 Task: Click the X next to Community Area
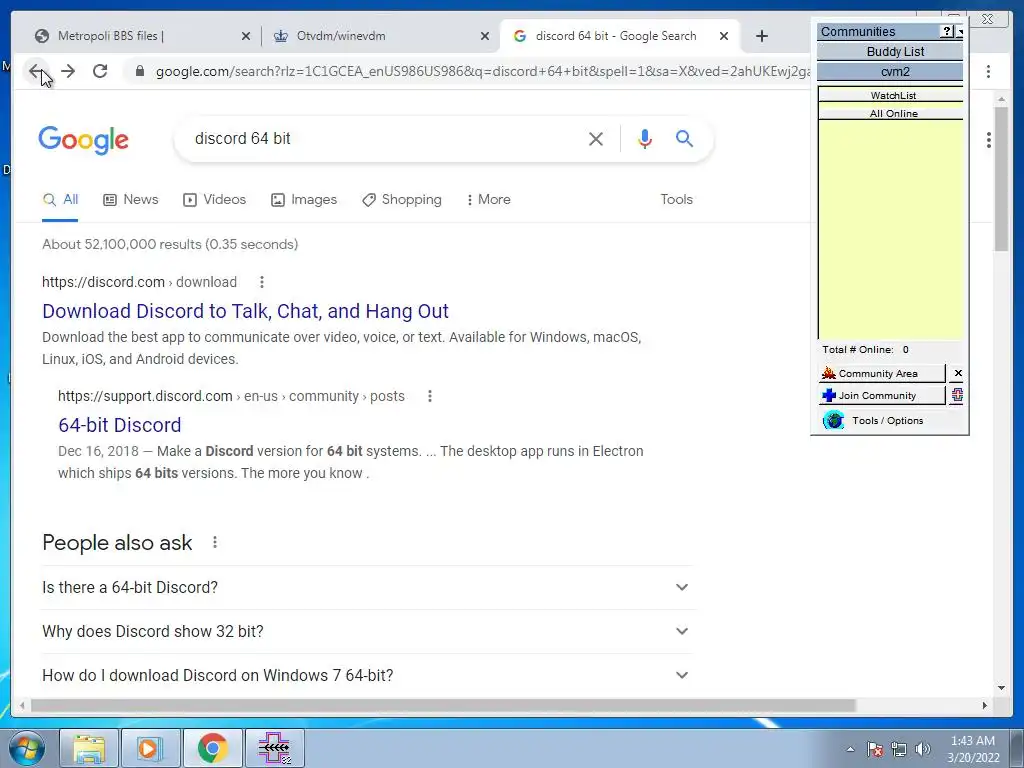957,374
